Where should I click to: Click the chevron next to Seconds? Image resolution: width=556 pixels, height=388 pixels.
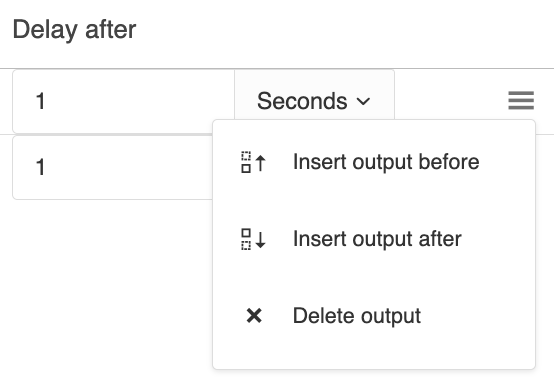pyautogui.click(x=363, y=102)
